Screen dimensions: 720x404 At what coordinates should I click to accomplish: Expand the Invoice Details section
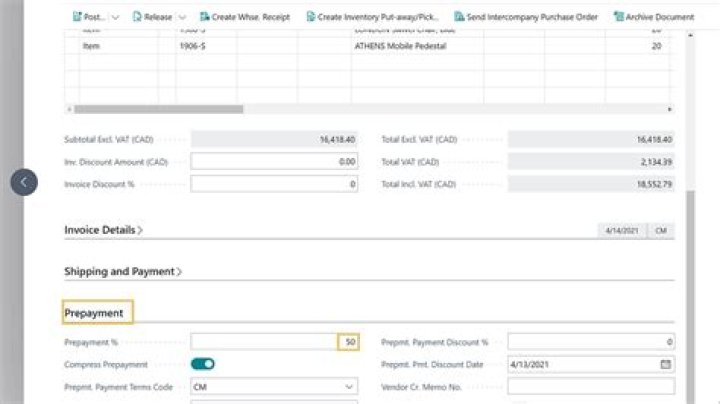point(103,229)
